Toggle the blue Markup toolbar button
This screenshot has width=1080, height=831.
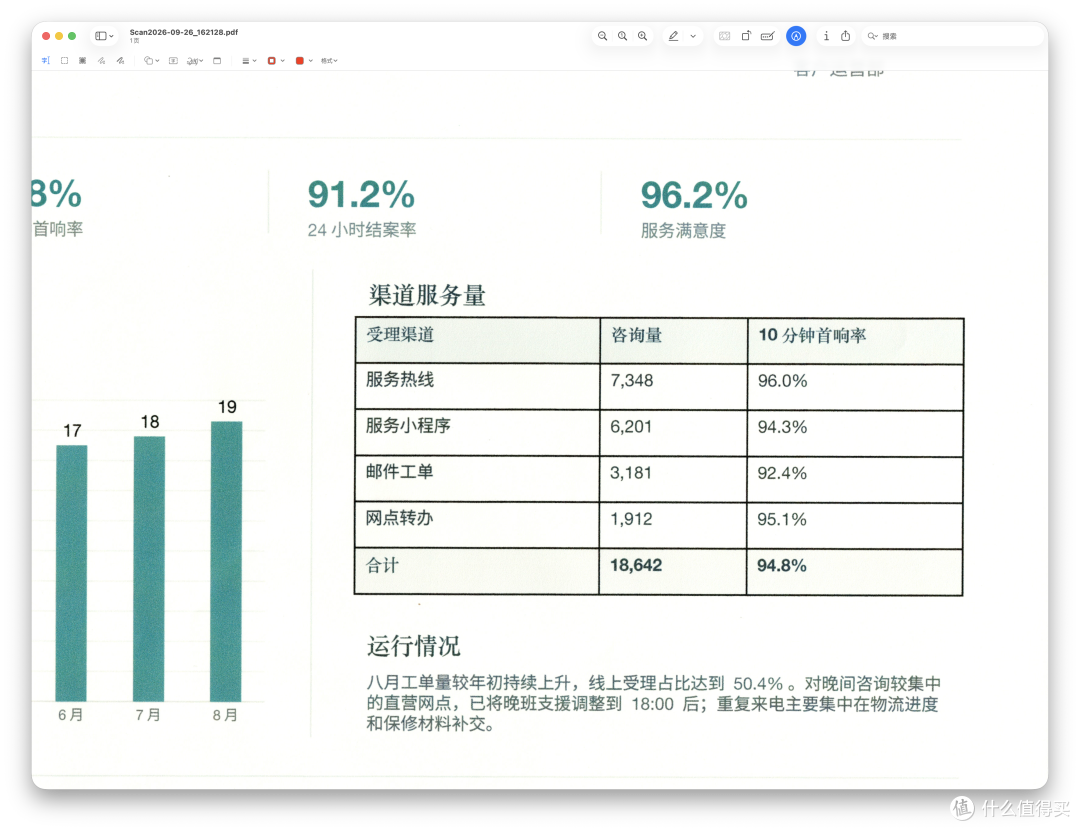click(x=796, y=36)
